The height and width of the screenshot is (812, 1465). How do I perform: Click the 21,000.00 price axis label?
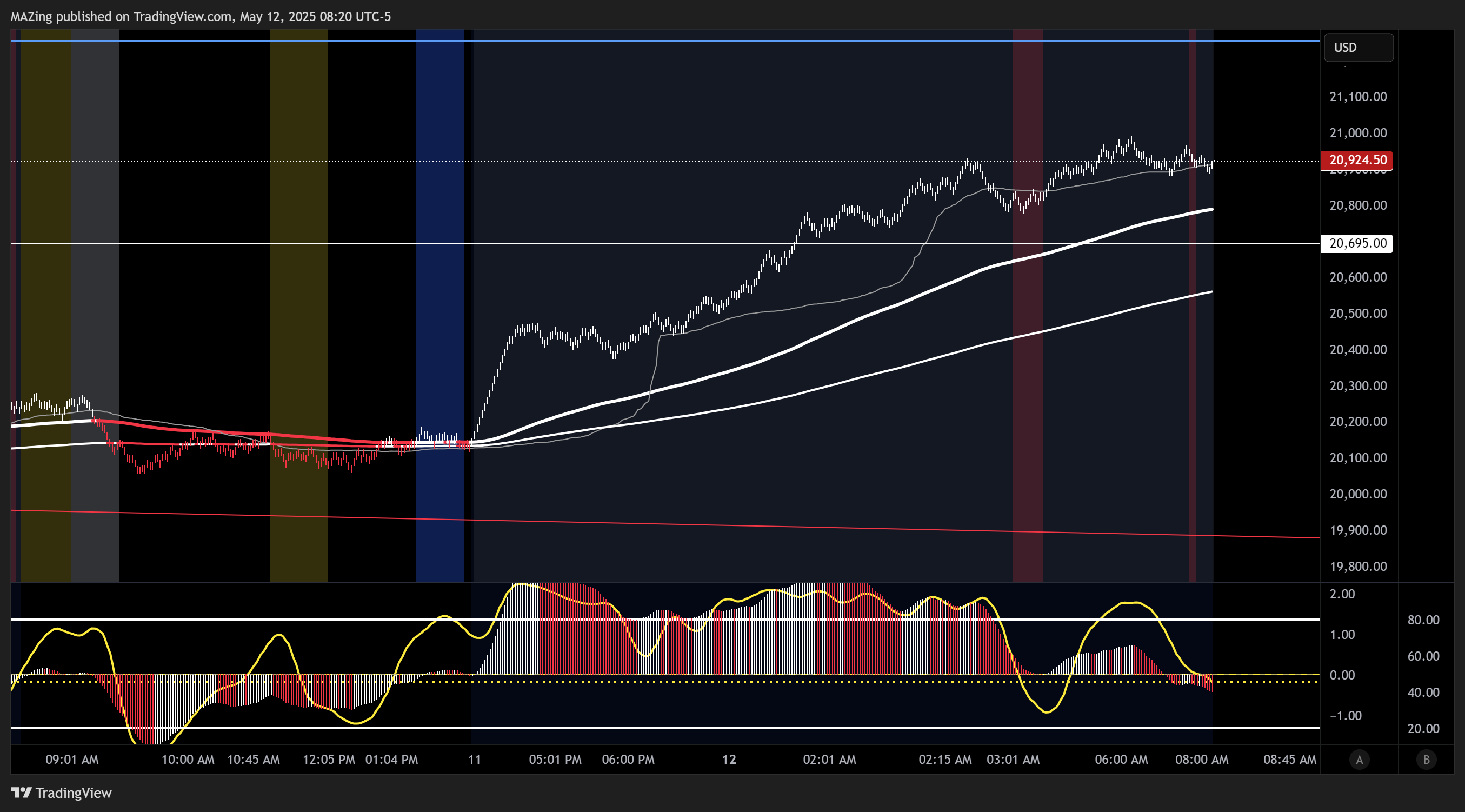[1358, 133]
